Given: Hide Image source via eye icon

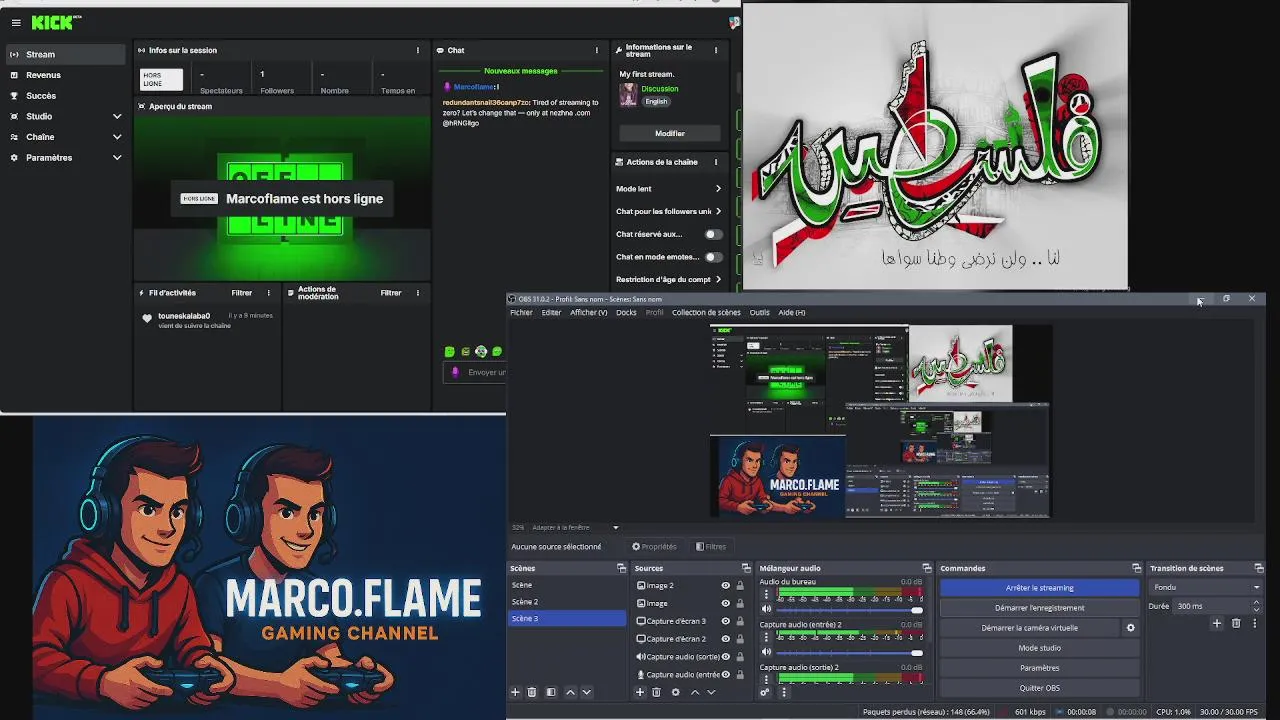Looking at the screenshot, I should [x=726, y=603].
